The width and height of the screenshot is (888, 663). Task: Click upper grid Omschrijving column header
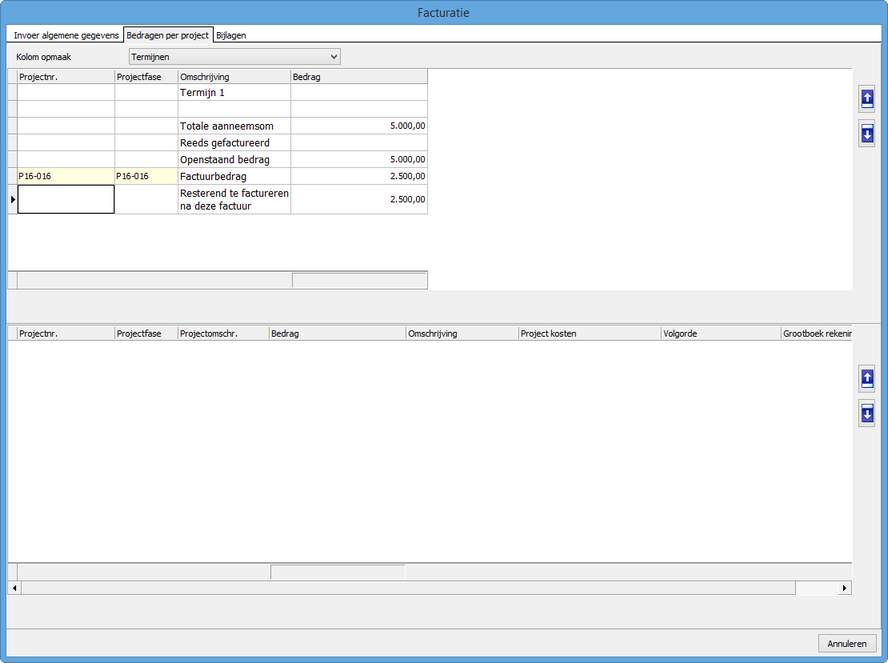click(x=234, y=76)
